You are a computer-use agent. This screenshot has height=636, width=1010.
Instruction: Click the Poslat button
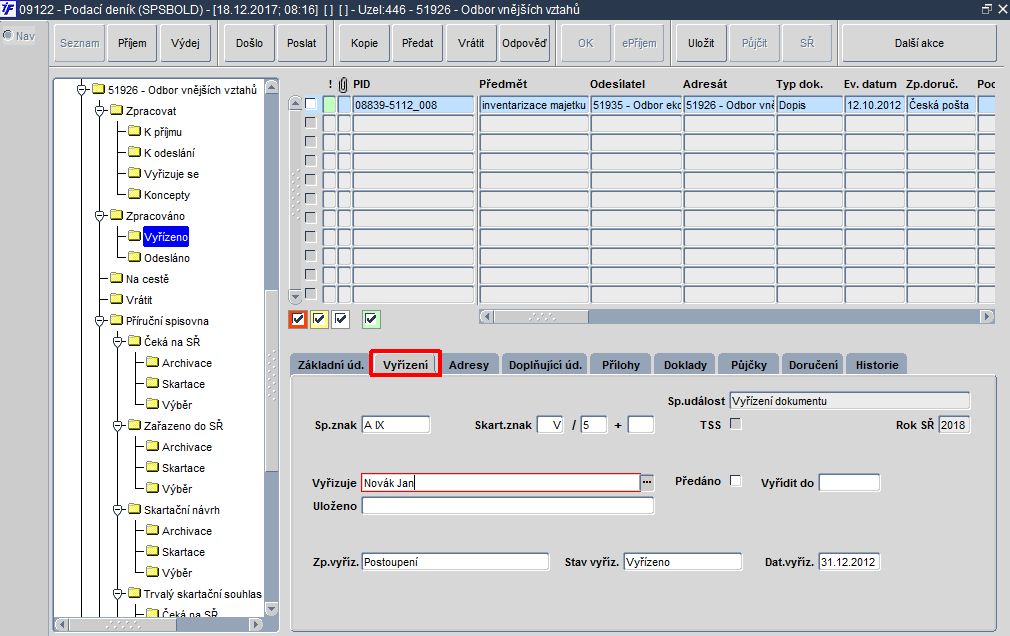[x=301, y=43]
